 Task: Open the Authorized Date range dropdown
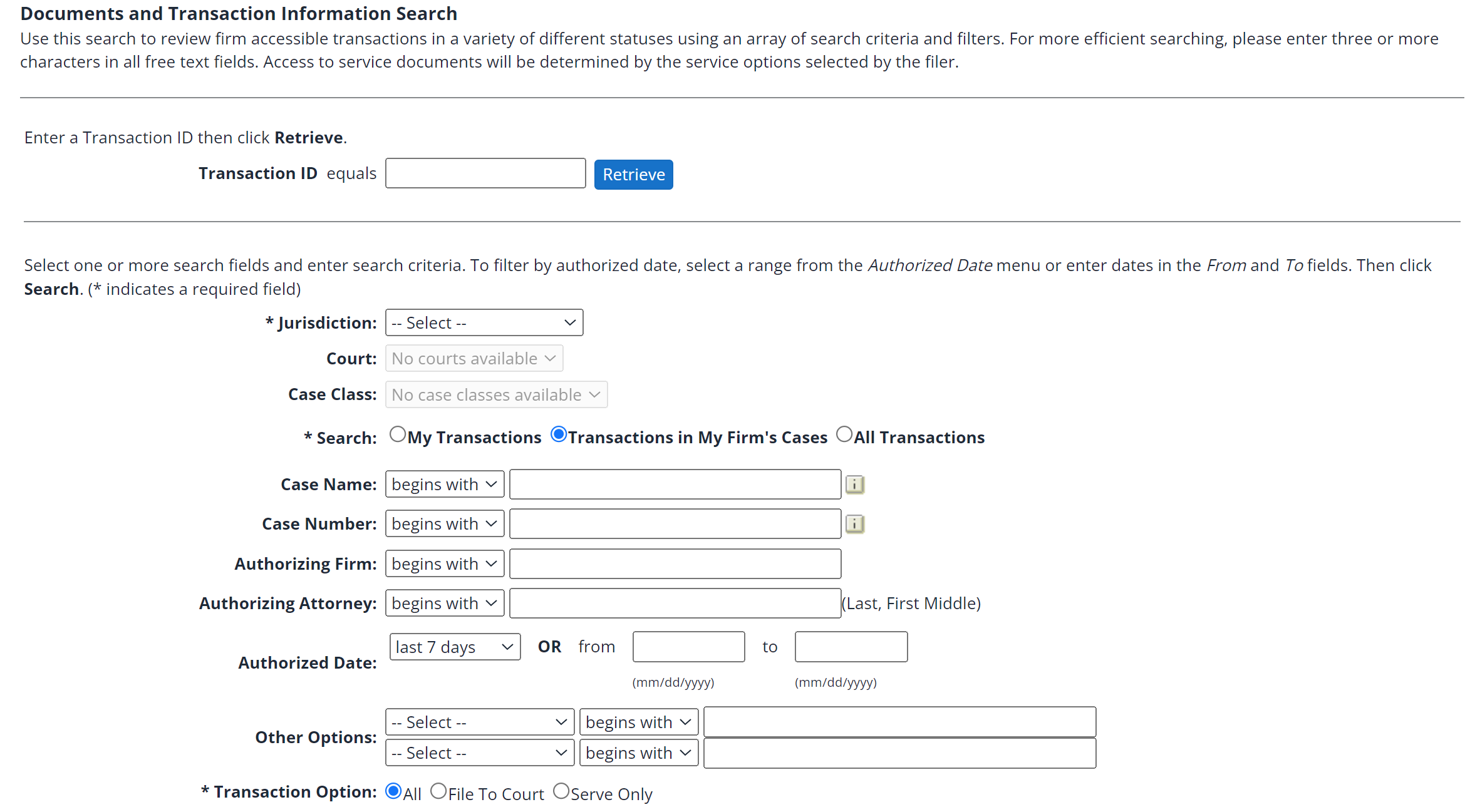pyautogui.click(x=455, y=647)
